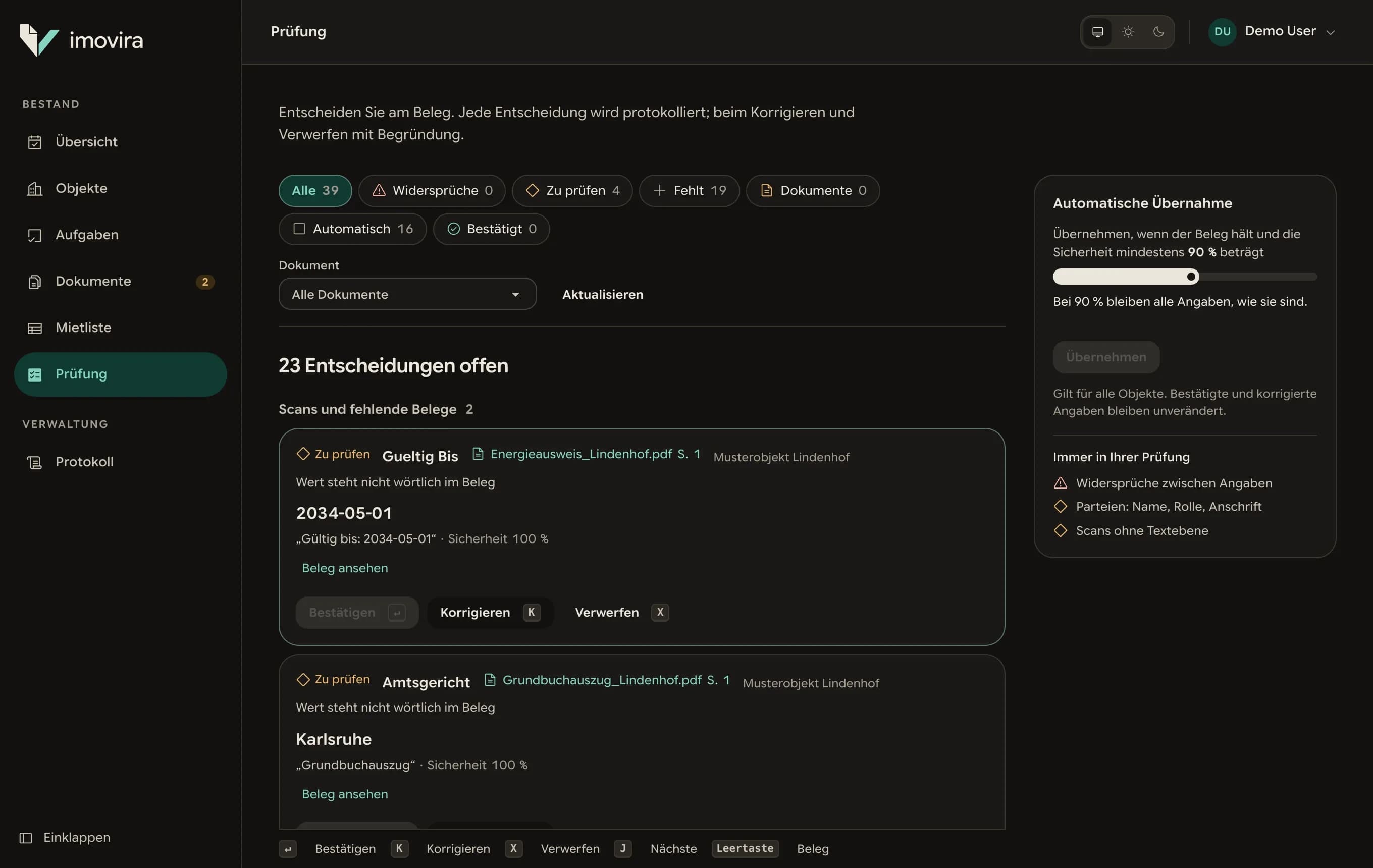Open Übersicht in the sidebar
This screenshot has height=868, width=1373.
pyautogui.click(x=120, y=142)
